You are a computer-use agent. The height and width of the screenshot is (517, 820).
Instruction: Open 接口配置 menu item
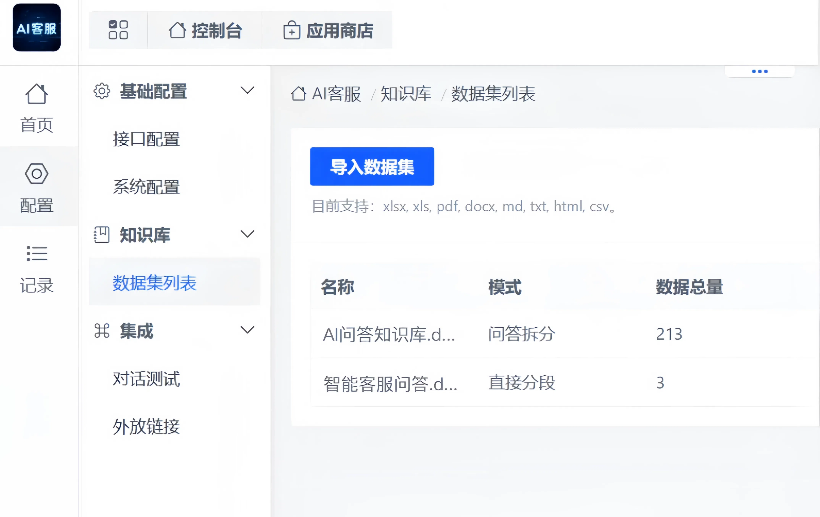coord(146,139)
